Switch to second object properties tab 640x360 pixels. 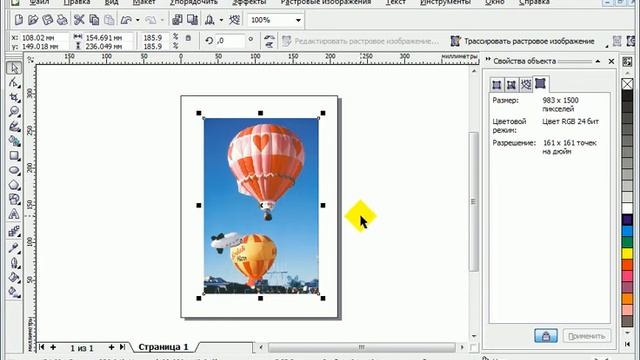coord(511,85)
